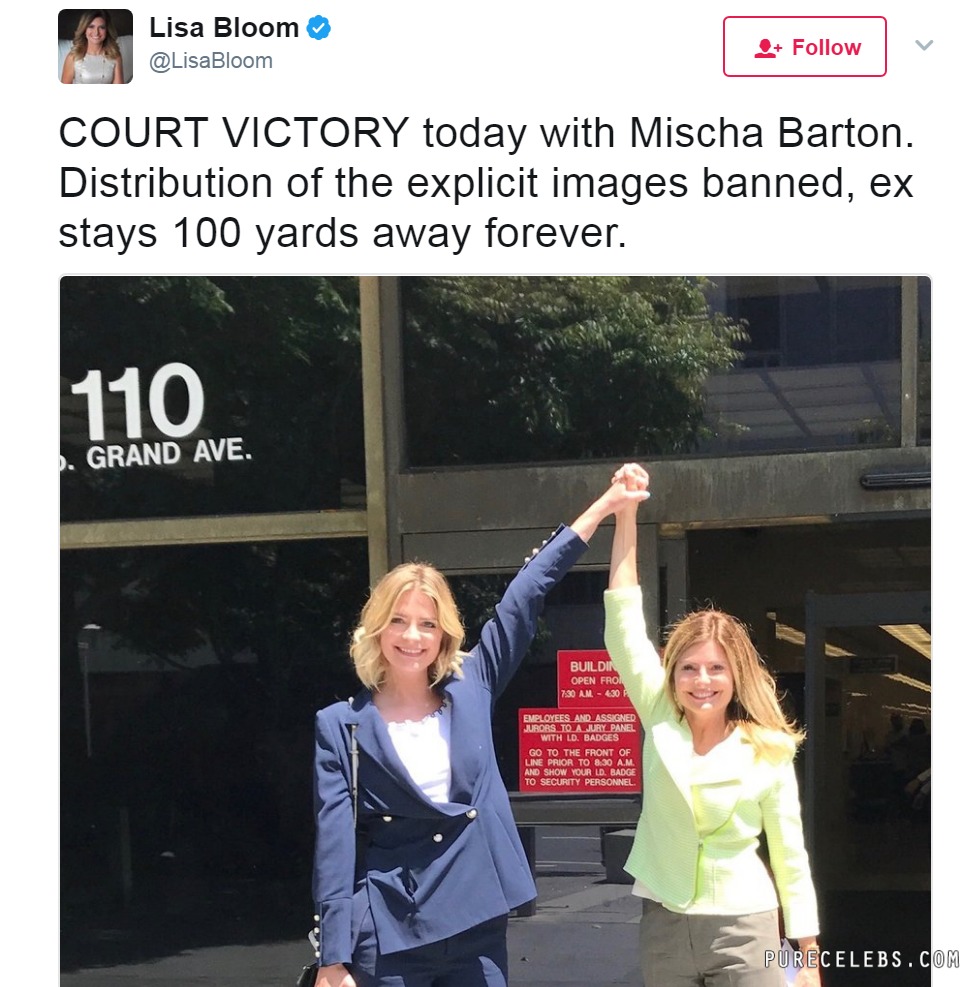The height and width of the screenshot is (987, 975).
Task: Click the tweet text about court victory
Action: [x=486, y=183]
